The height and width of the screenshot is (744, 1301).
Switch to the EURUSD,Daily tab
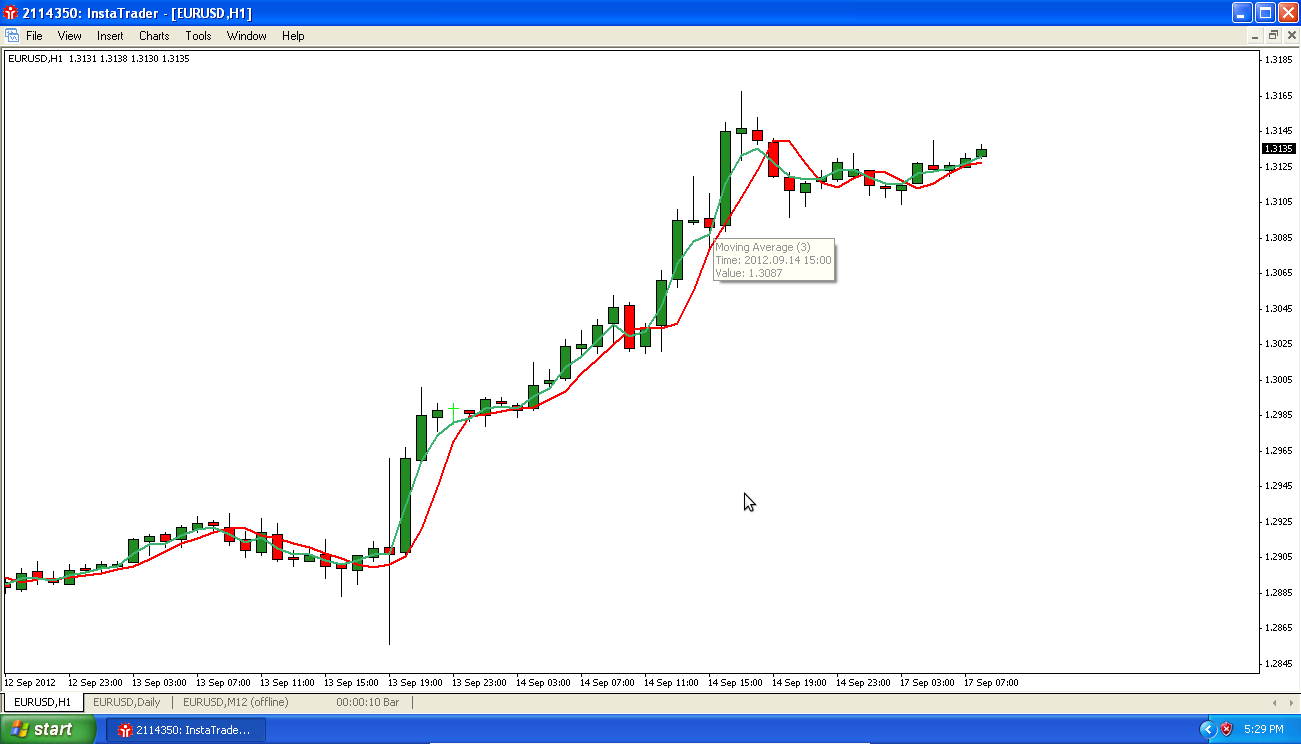click(x=127, y=702)
